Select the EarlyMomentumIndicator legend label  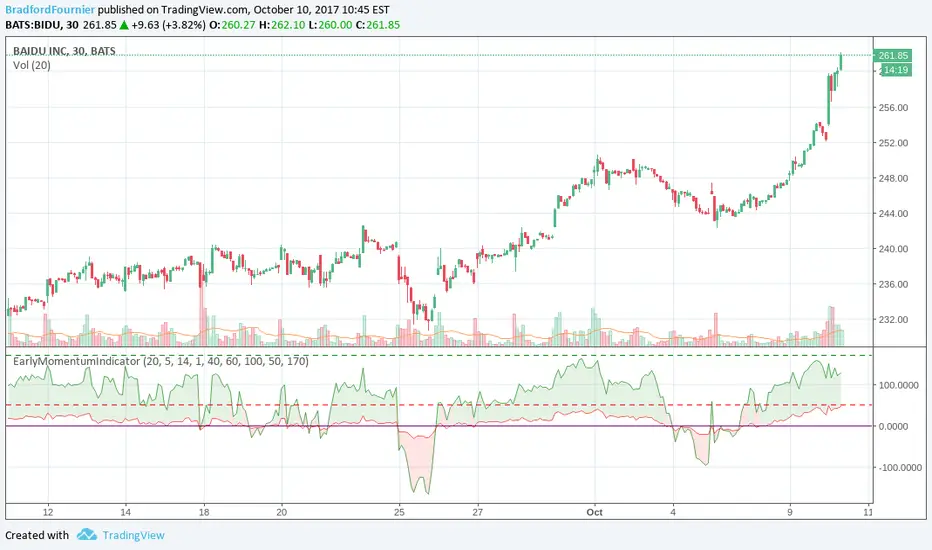pos(160,361)
